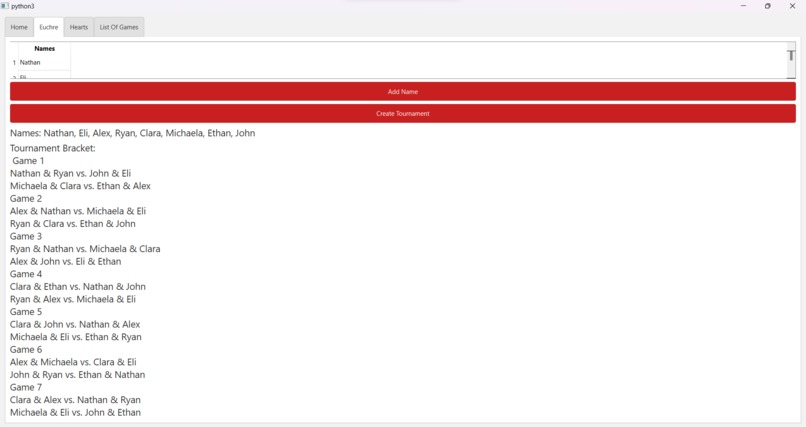Click 'Ryan & Clara vs. Ethan & John'
The image size is (806, 427).
tap(72, 224)
